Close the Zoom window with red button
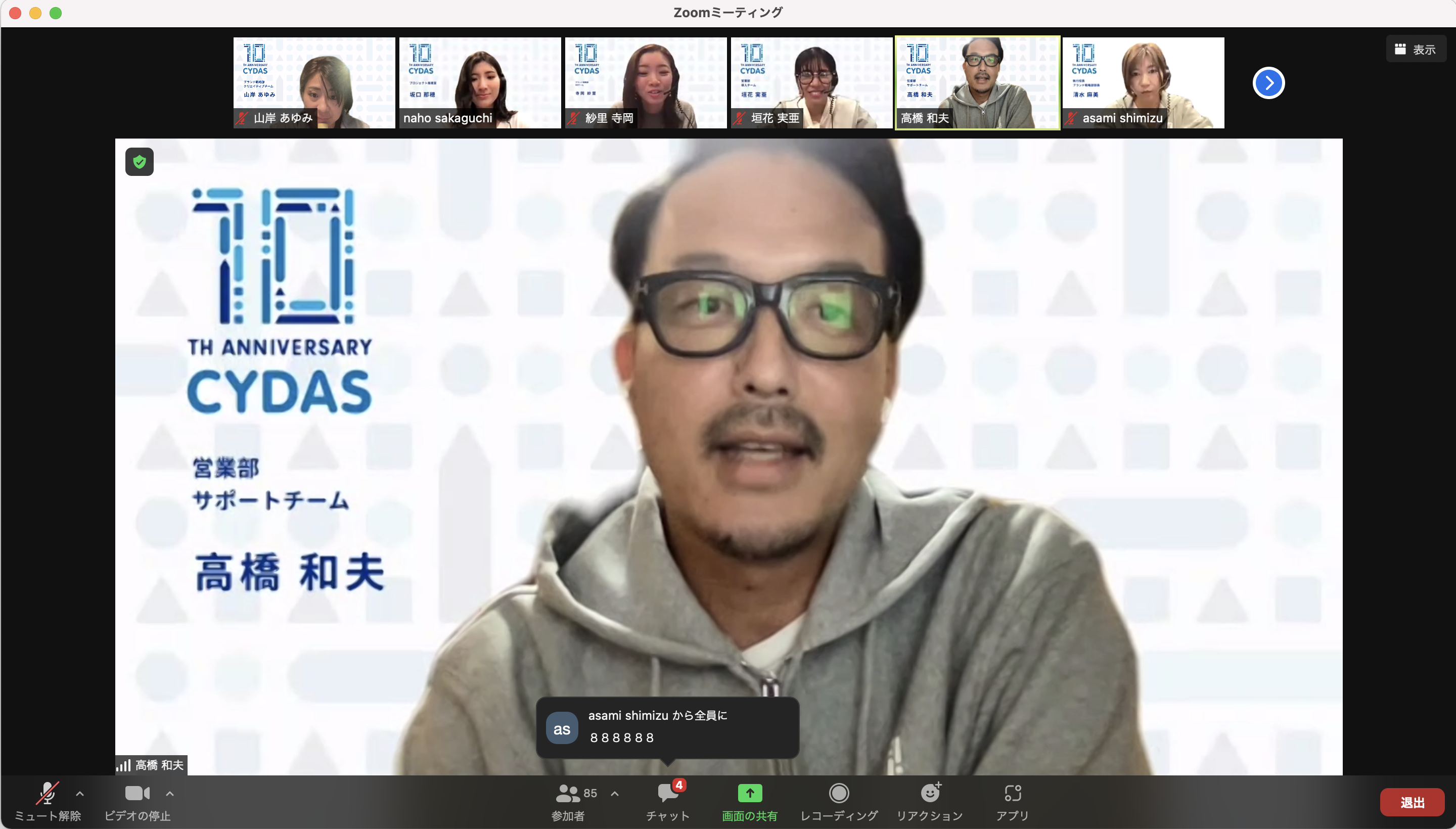1456x829 pixels. click(15, 13)
